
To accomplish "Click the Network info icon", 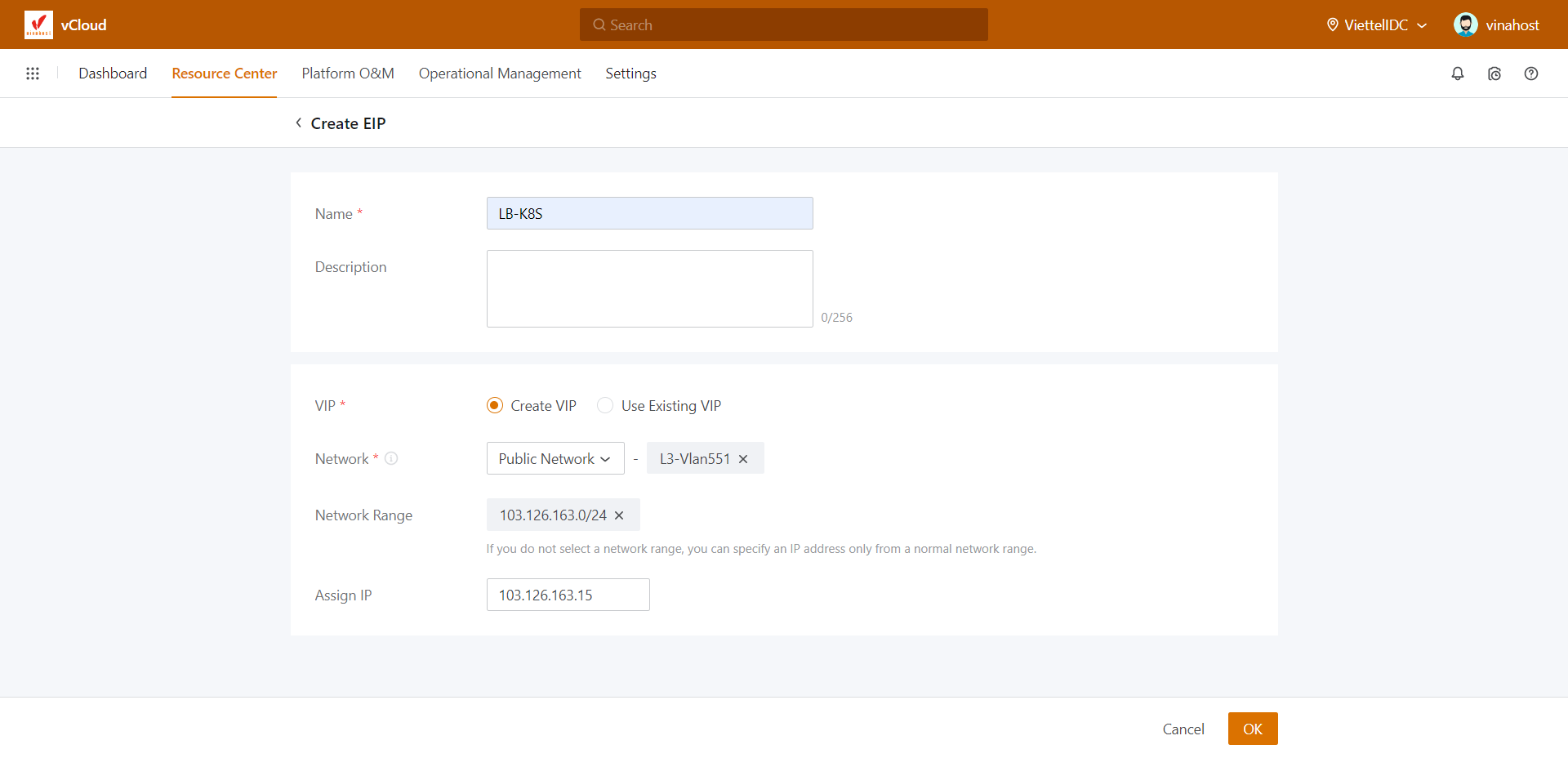I will click(x=391, y=458).
